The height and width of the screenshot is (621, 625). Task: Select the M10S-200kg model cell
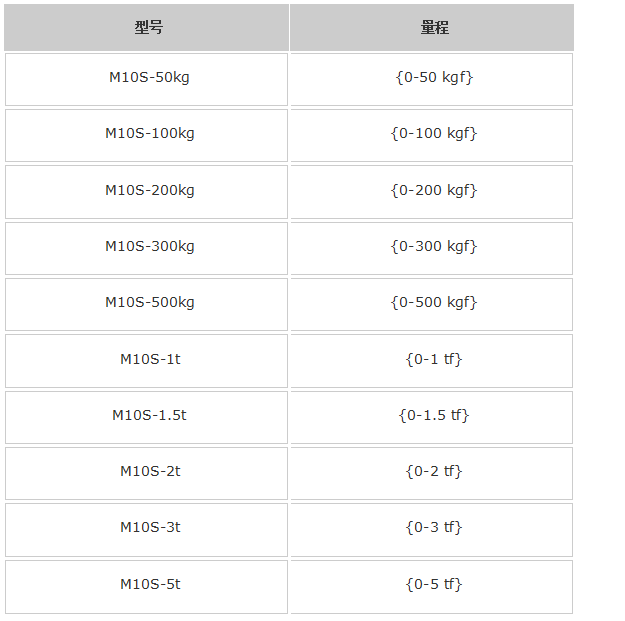tap(148, 190)
